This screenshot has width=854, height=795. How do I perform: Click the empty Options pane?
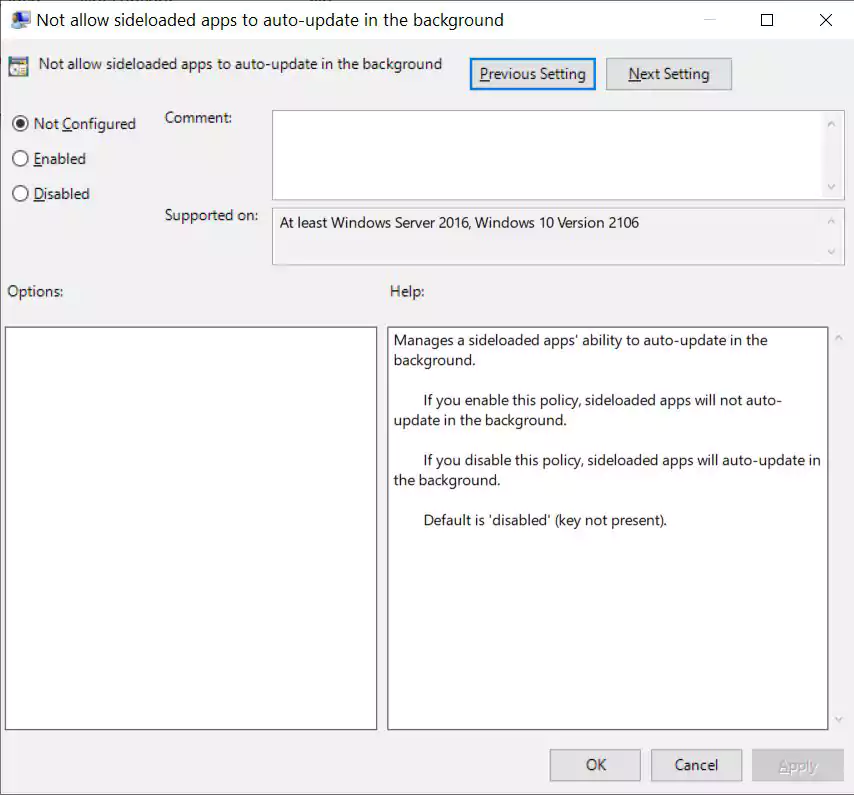point(191,528)
